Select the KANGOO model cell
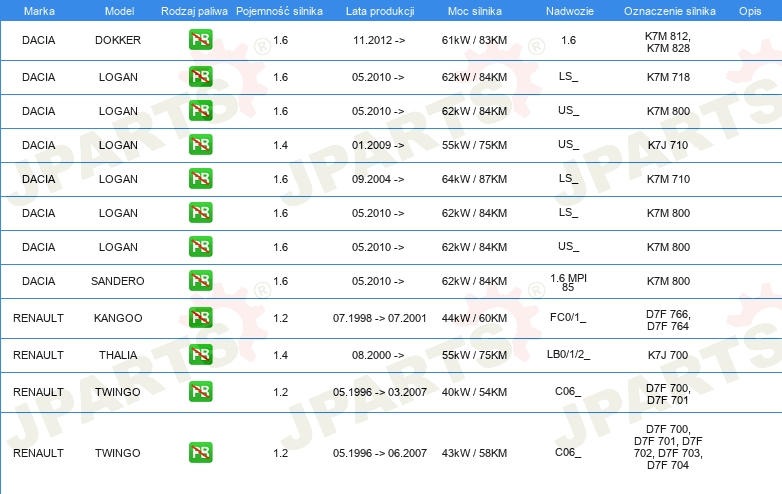782x494 pixels. click(x=118, y=318)
